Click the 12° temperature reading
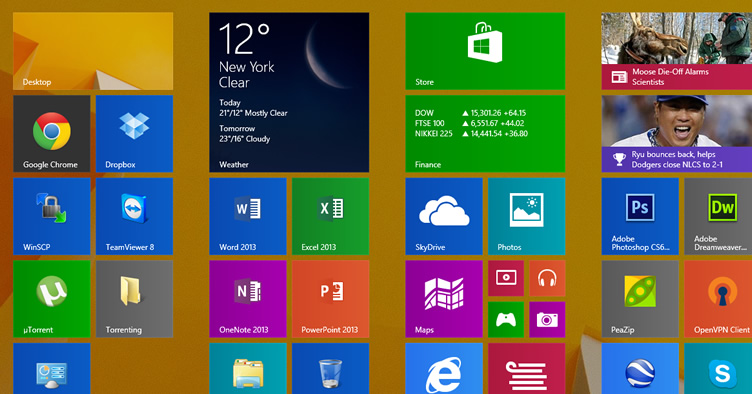The image size is (752, 394). [244, 38]
